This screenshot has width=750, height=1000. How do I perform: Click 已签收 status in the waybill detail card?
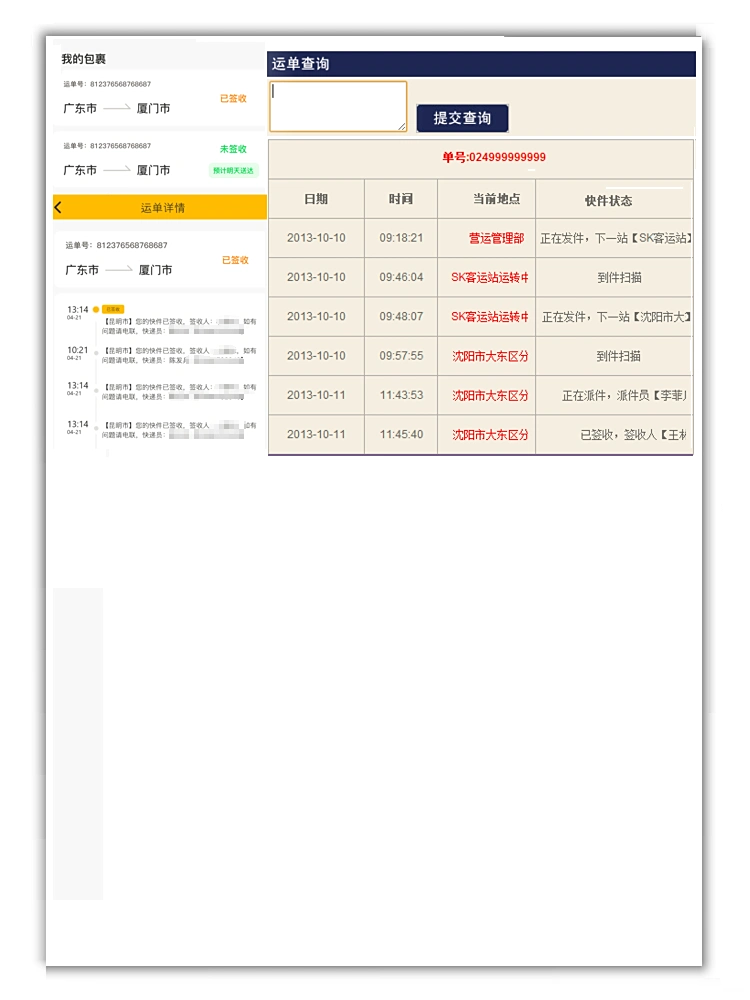(235, 260)
